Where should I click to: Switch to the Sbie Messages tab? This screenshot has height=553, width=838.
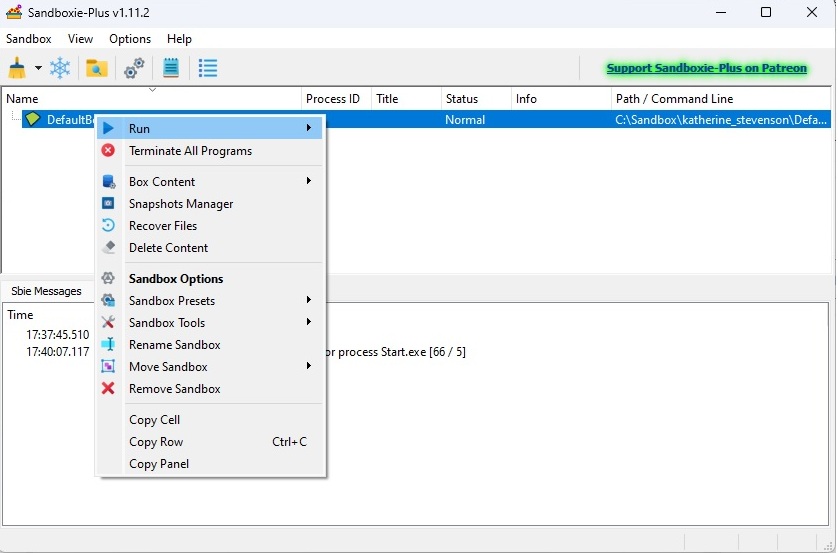click(x=46, y=291)
